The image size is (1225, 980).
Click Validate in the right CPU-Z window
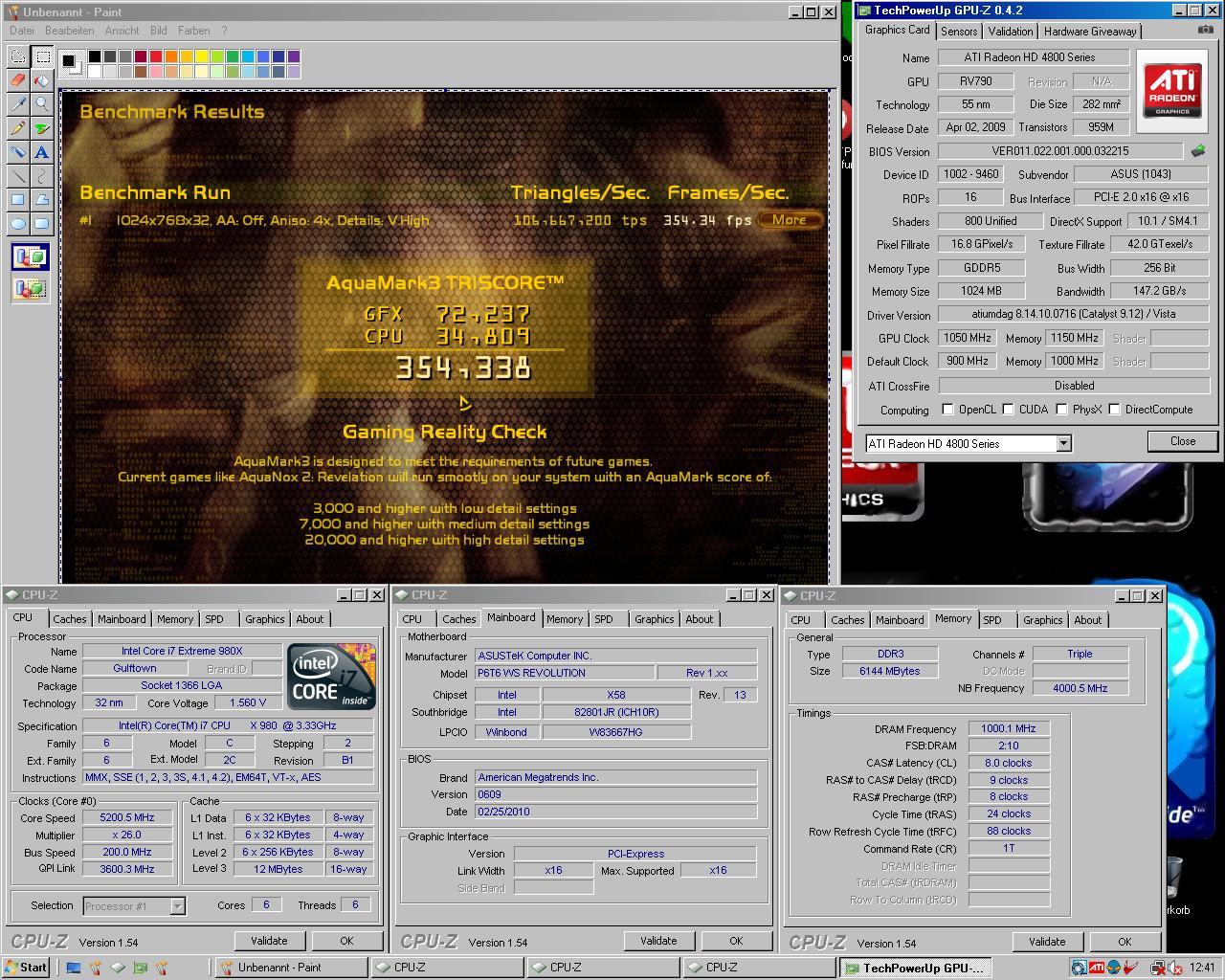(1047, 942)
